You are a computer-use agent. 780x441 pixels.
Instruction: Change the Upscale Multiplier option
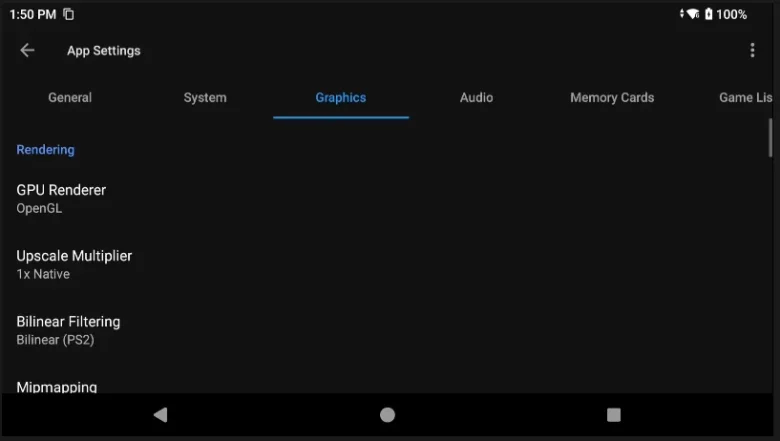pos(74,264)
